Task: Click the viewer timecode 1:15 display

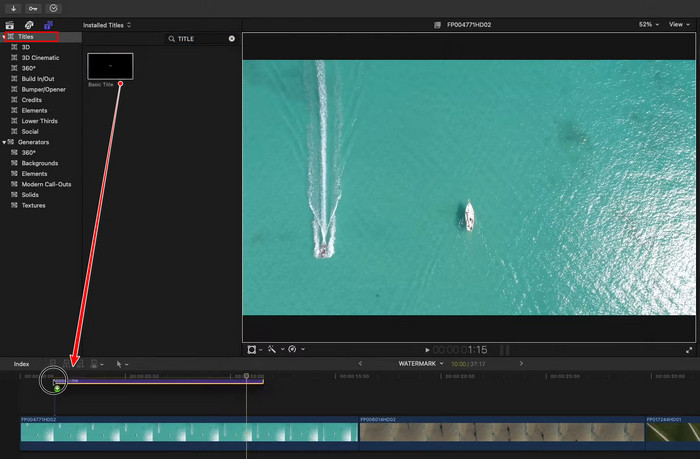Action: tap(460, 350)
